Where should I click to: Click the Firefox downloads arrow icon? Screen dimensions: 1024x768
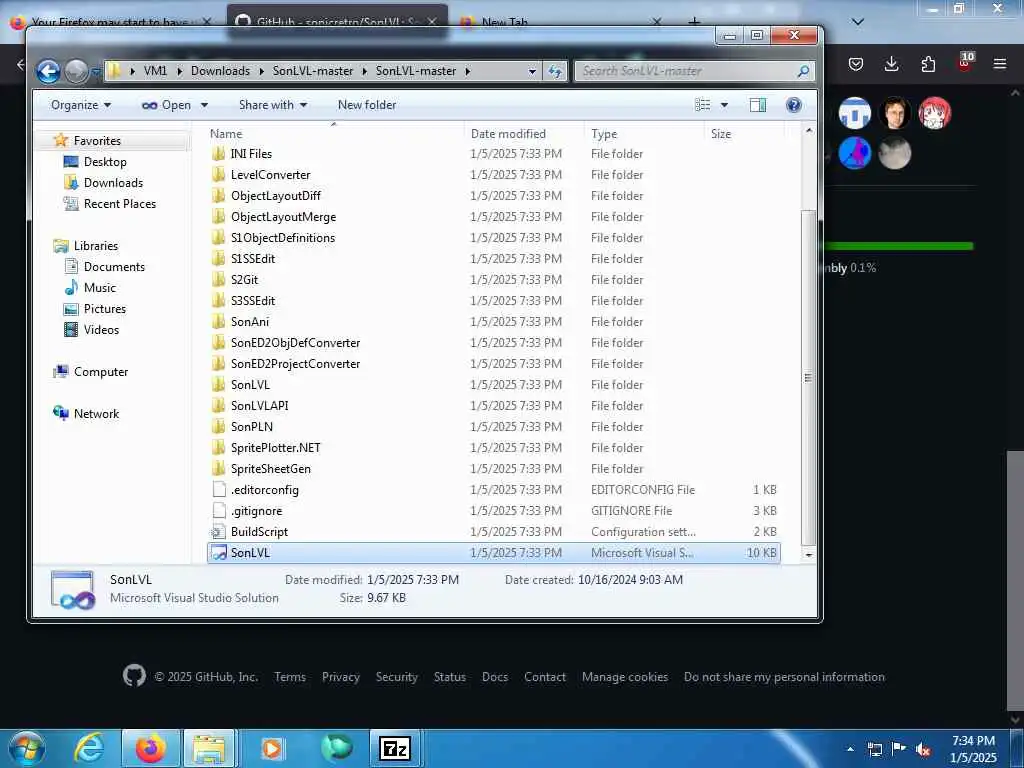pos(891,64)
